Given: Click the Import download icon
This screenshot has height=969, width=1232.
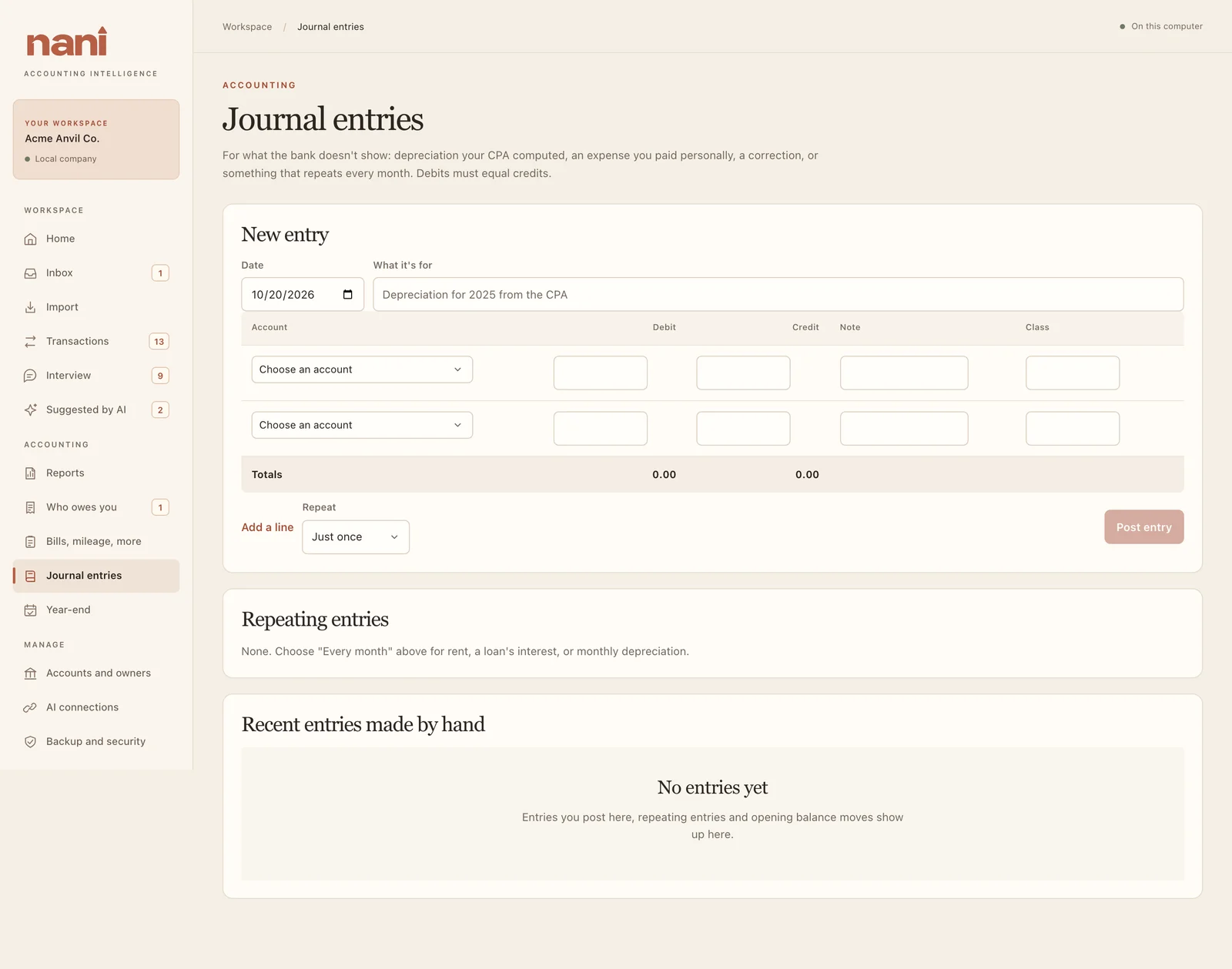Looking at the screenshot, I should coord(30,307).
